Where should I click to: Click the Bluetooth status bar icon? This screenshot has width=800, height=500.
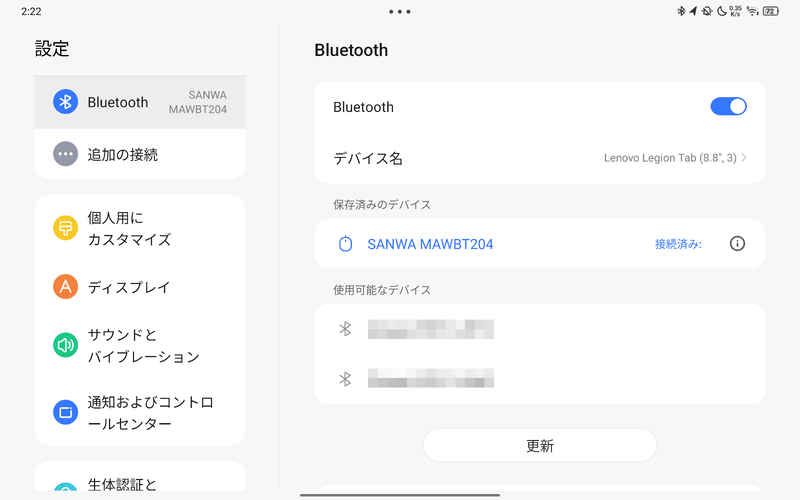click(x=681, y=11)
